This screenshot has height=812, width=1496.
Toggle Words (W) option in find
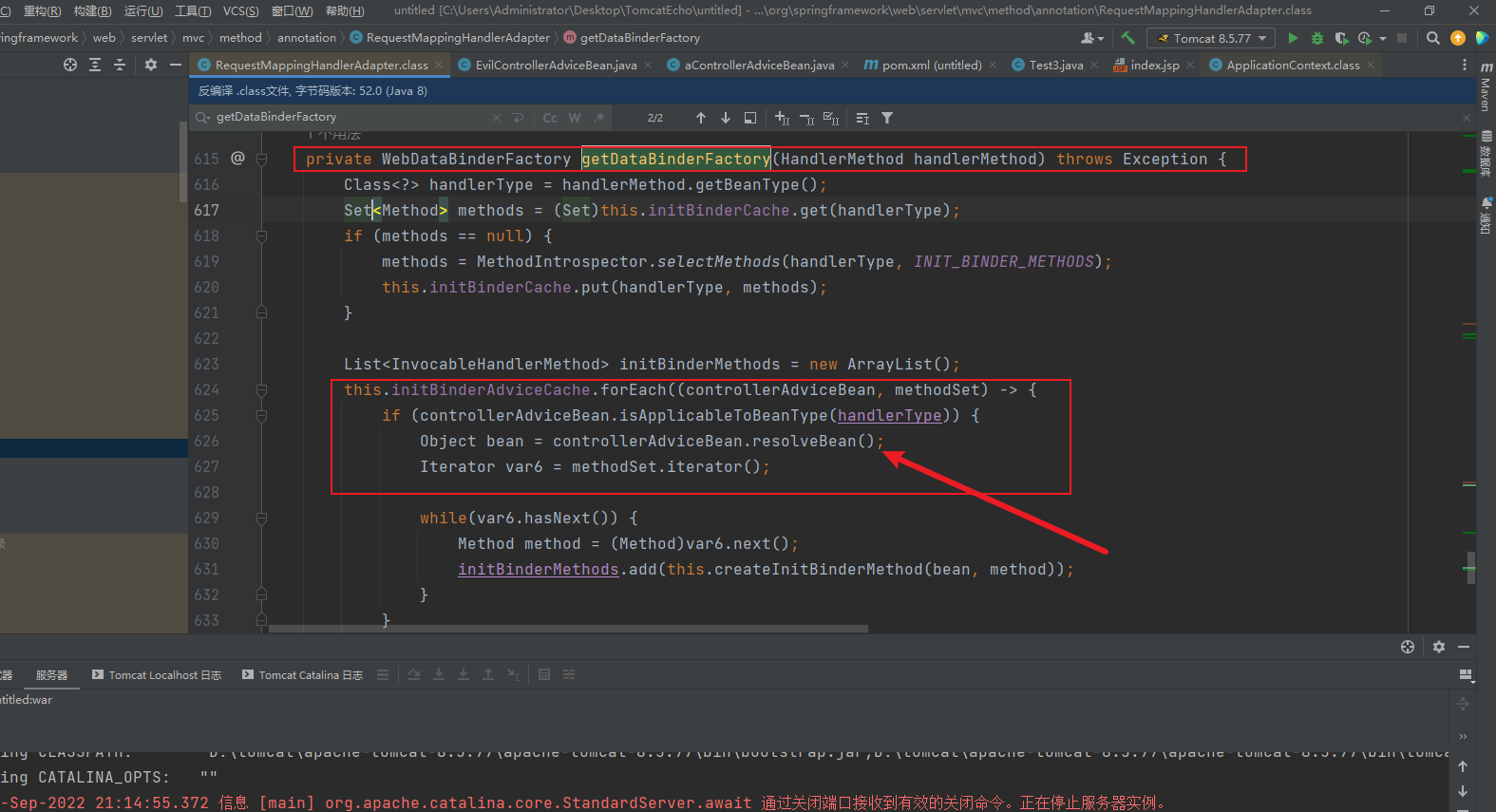point(575,118)
